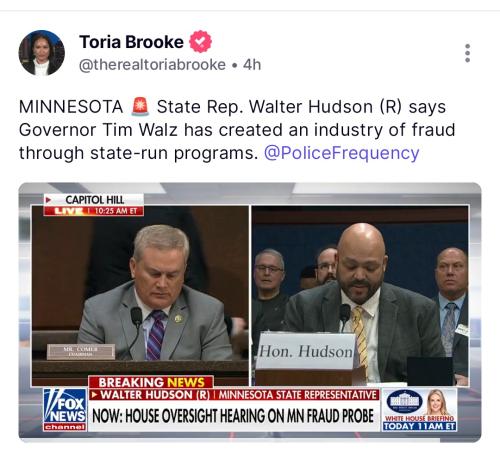
Task: Click the Breaking News banner label
Action: point(151,382)
